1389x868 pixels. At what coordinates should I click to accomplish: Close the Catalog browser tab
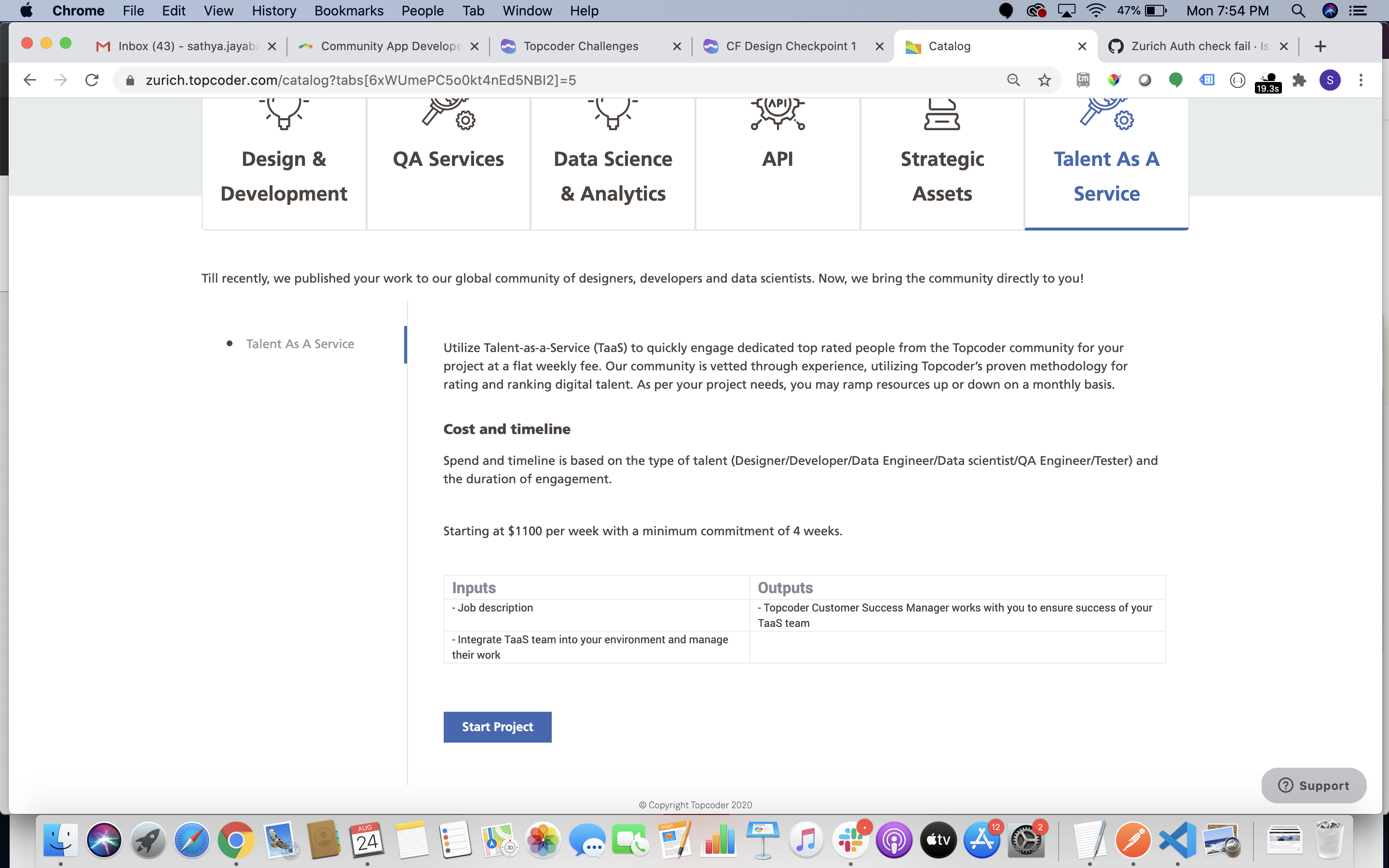point(1082,46)
